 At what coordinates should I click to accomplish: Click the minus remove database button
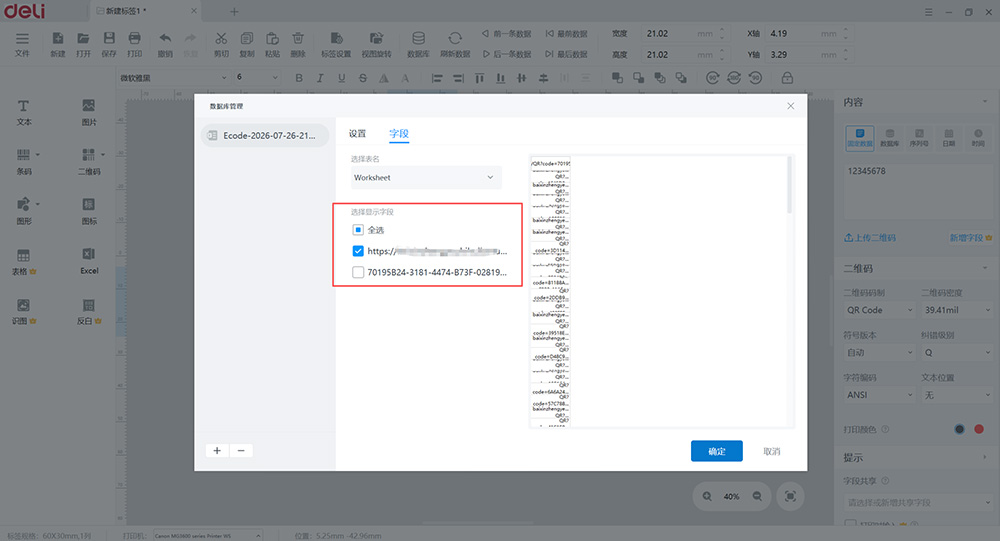click(241, 450)
